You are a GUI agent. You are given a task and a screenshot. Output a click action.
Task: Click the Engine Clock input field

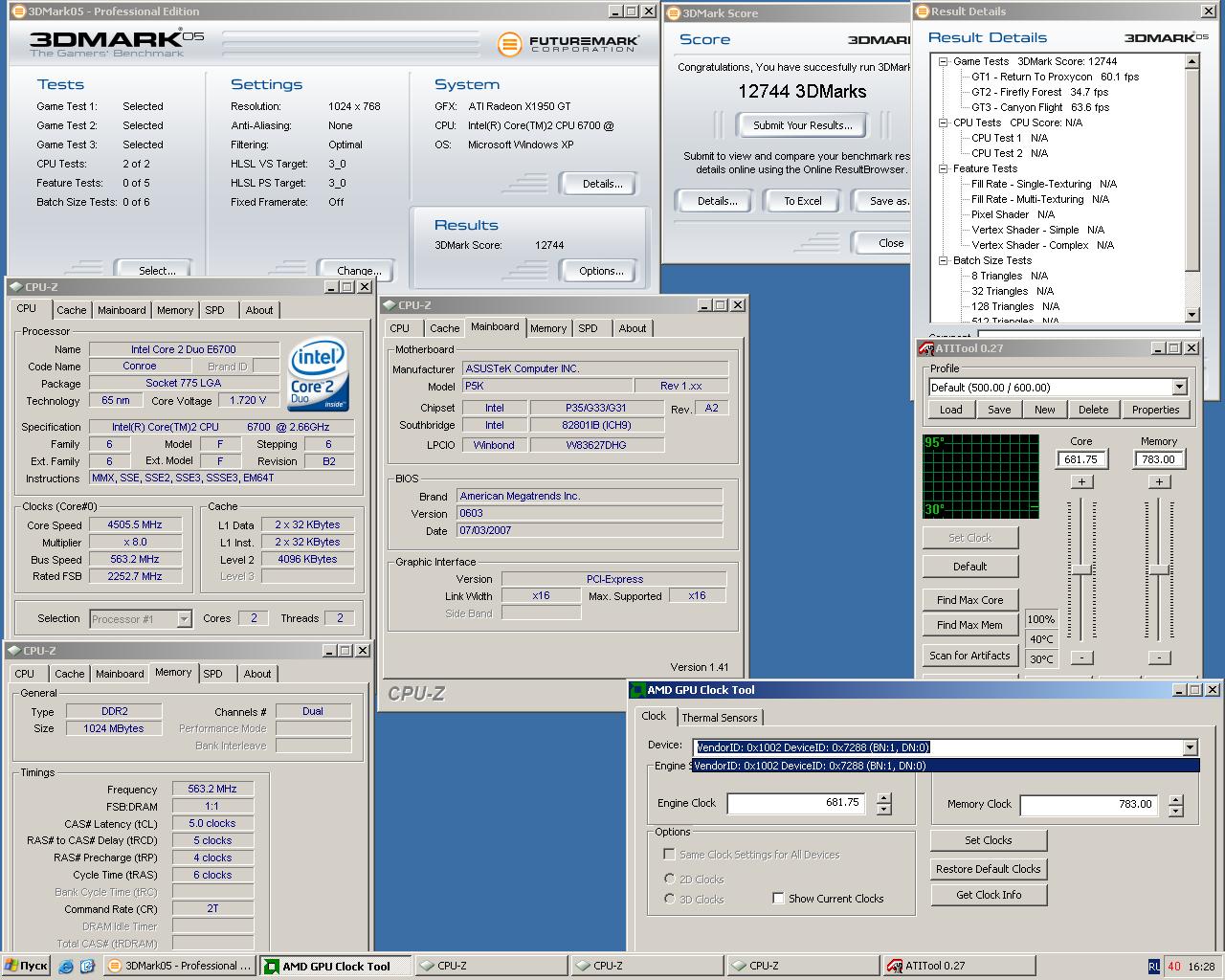(798, 803)
